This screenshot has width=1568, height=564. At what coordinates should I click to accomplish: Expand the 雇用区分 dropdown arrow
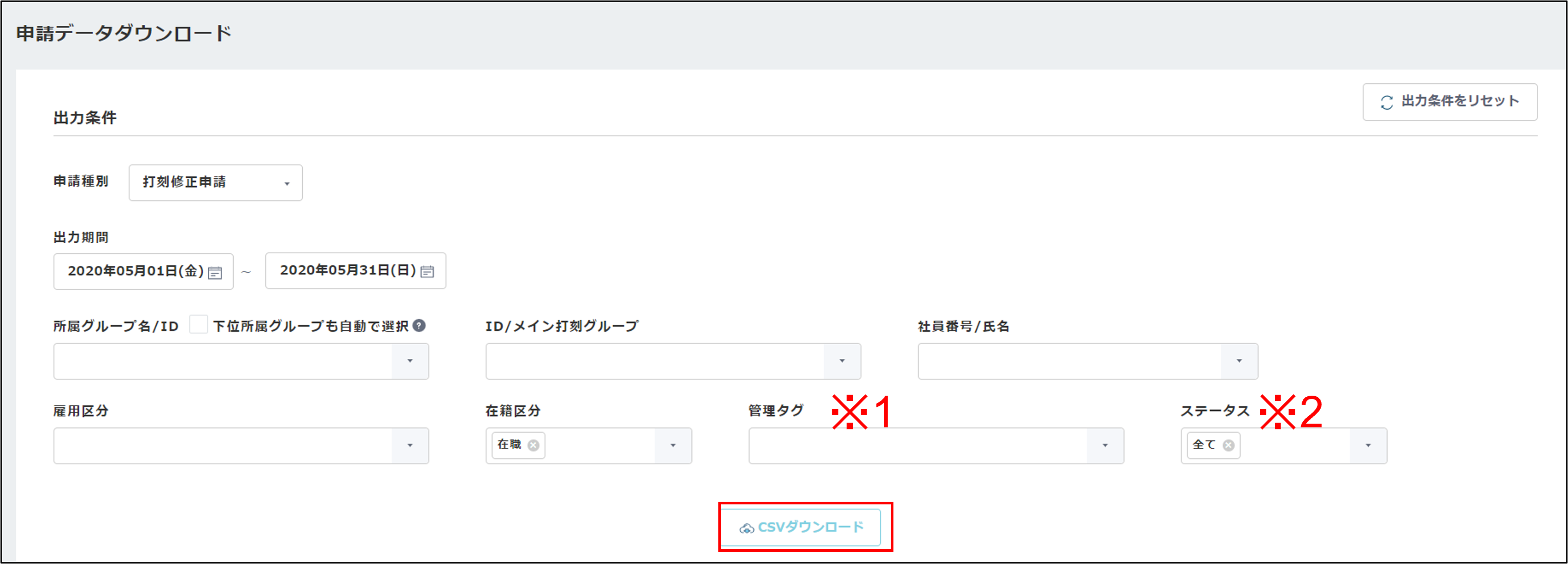tap(410, 446)
